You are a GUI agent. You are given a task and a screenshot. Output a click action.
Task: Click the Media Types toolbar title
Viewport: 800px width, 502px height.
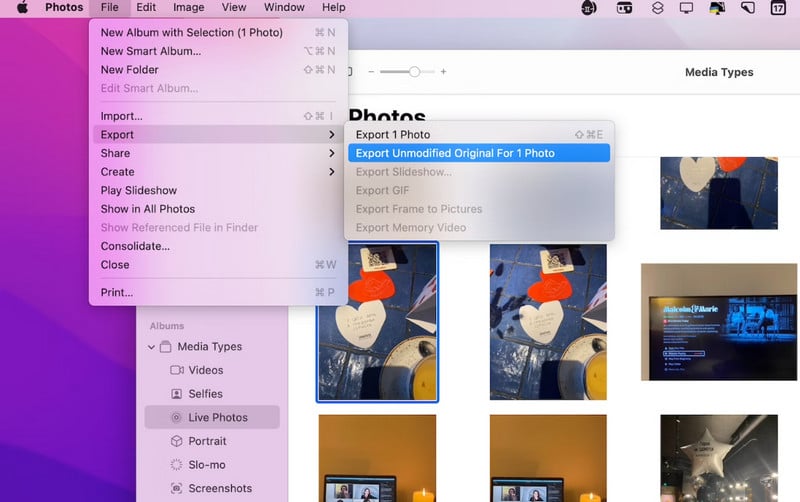tap(719, 72)
